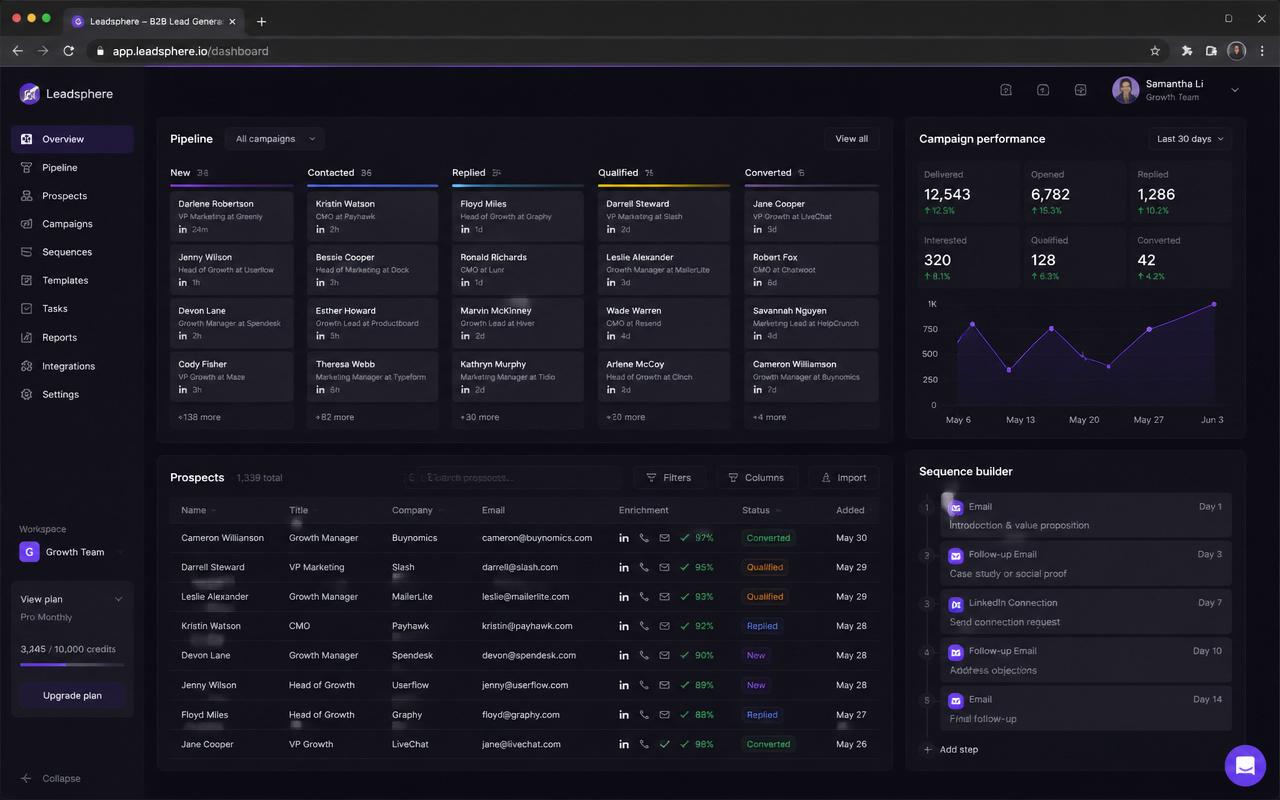Click the Leadsphere logo icon
Viewport: 1280px width, 800px height.
click(x=30, y=94)
